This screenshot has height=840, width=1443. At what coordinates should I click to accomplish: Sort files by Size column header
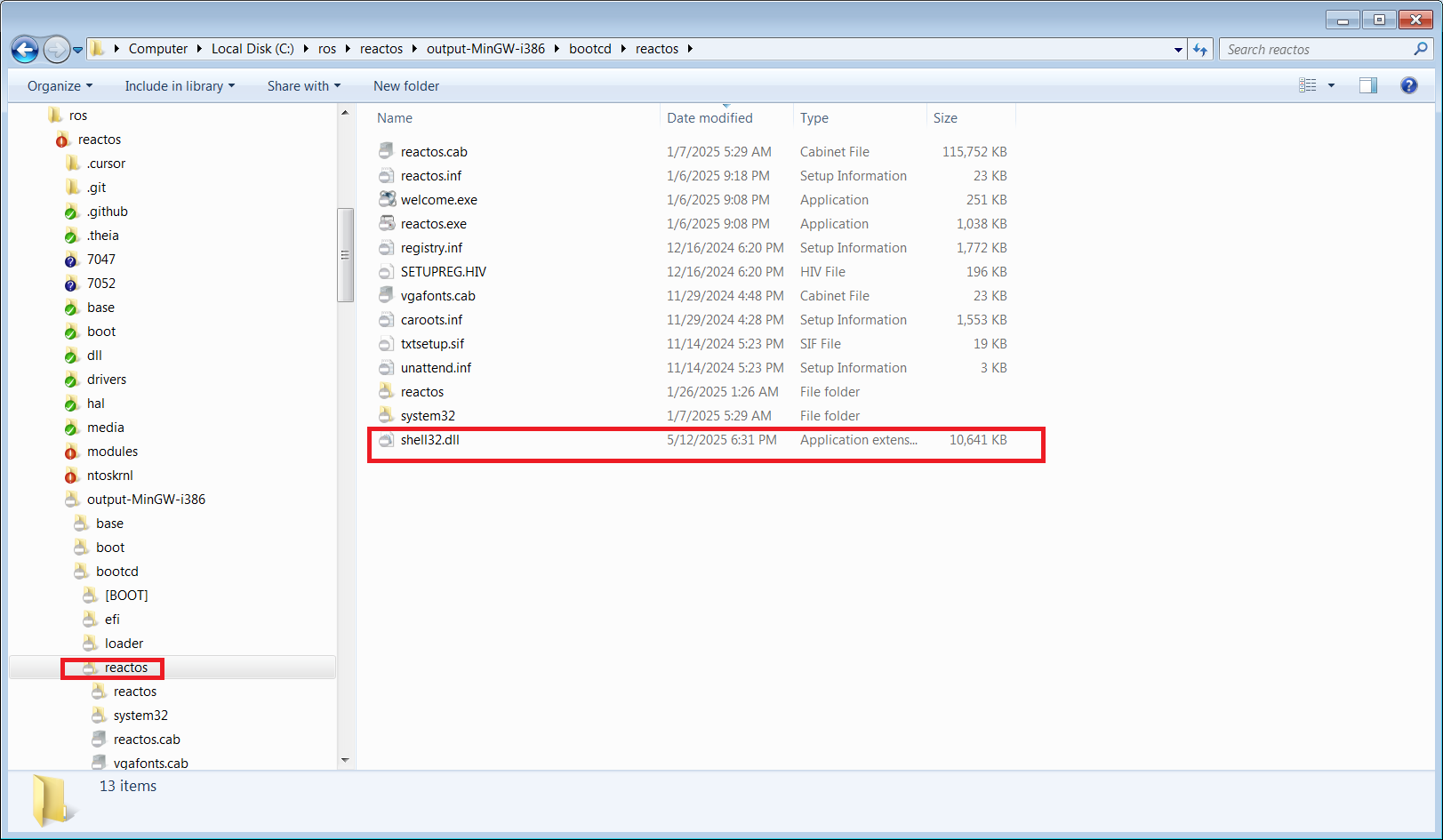pos(946,118)
